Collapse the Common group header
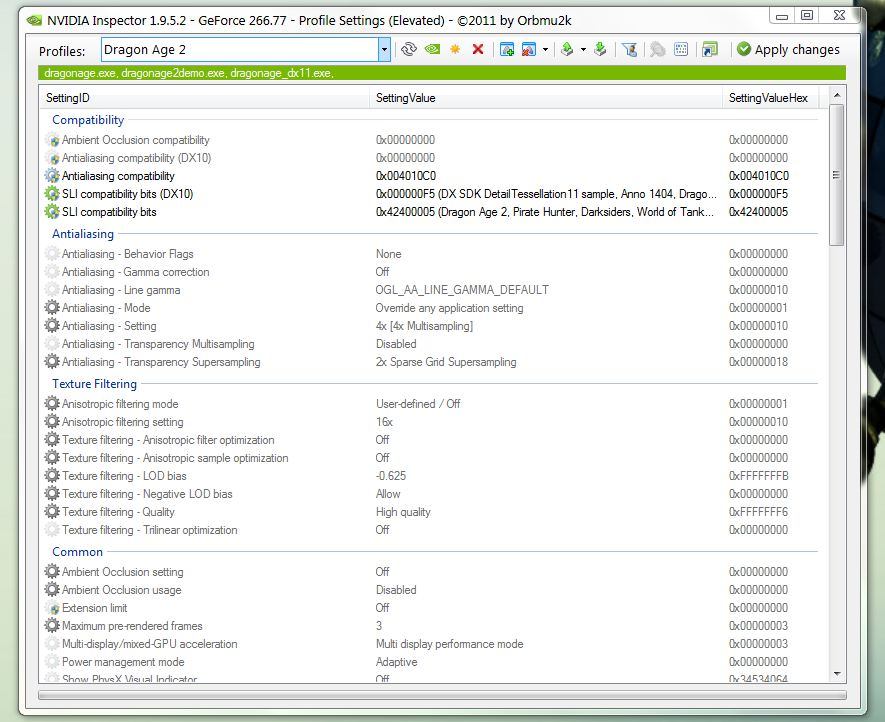The height and width of the screenshot is (722, 885). click(x=77, y=552)
